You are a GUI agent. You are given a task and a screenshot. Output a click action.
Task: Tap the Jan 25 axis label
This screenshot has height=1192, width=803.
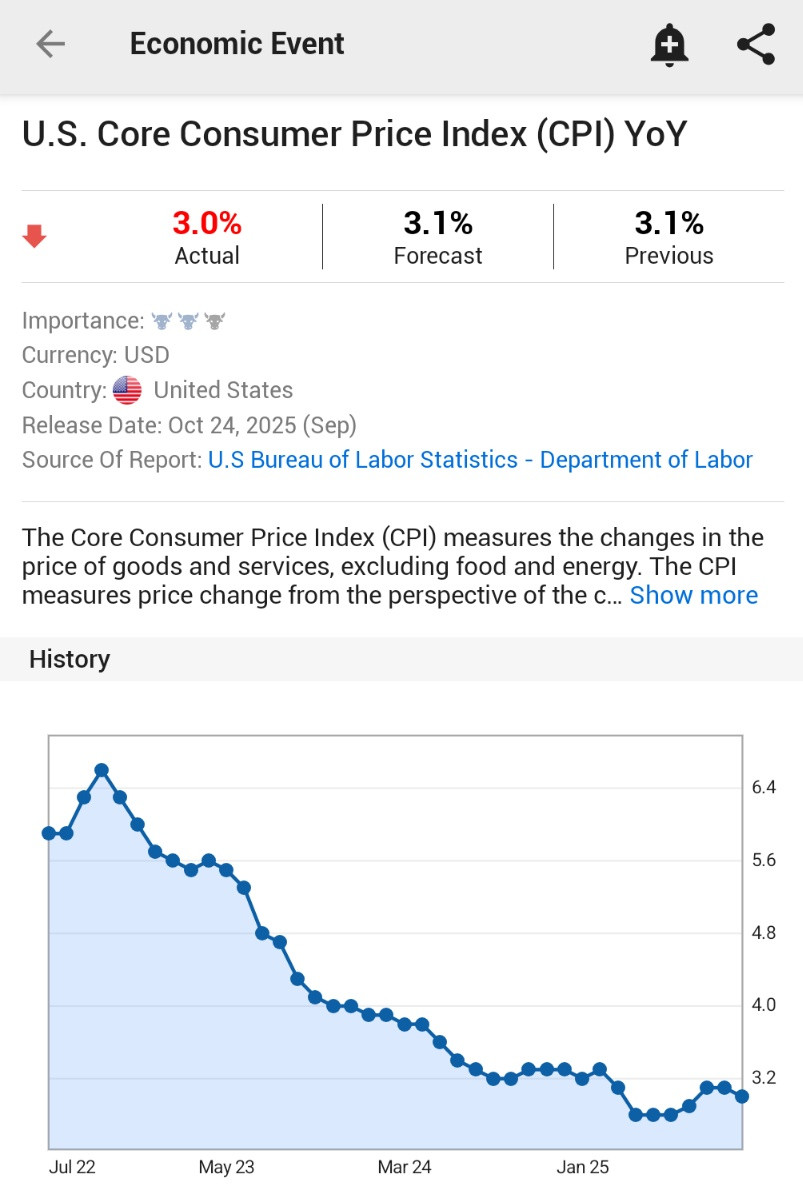click(582, 1167)
